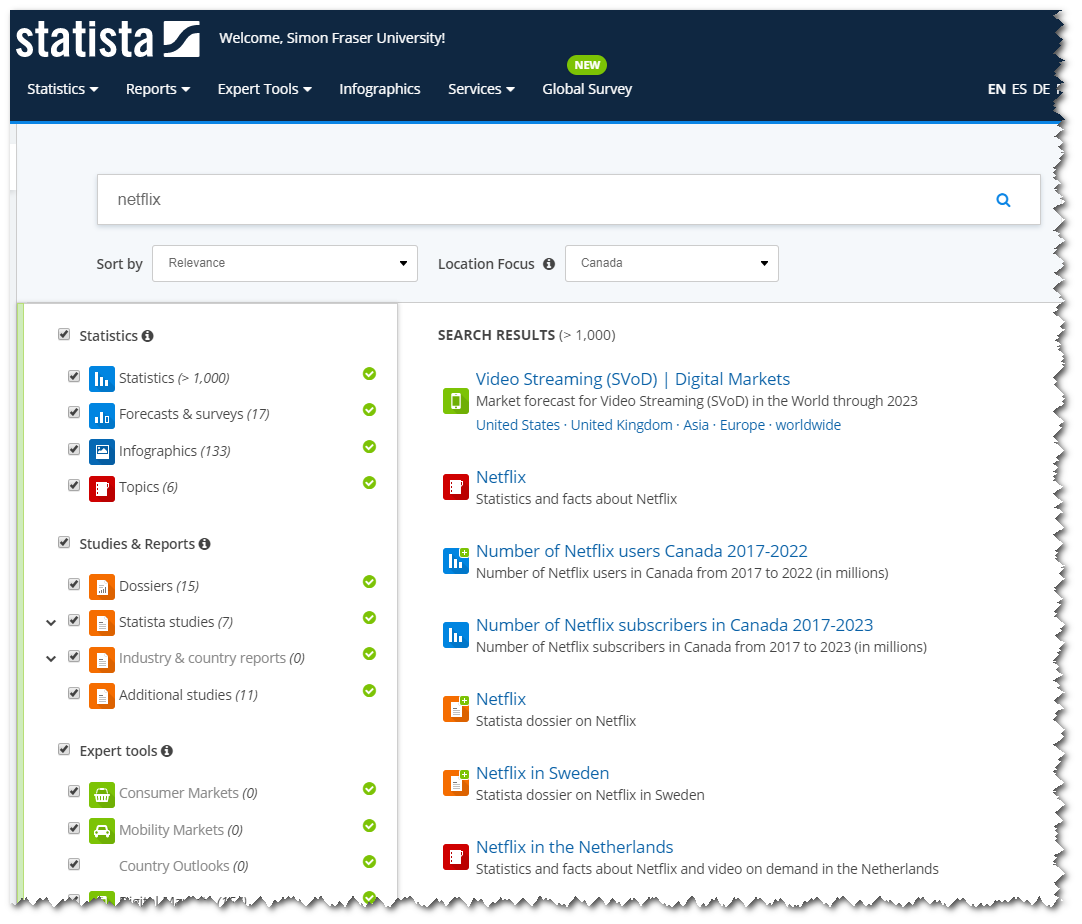
Task: Open the Netflix in Sweden result
Action: [542, 773]
